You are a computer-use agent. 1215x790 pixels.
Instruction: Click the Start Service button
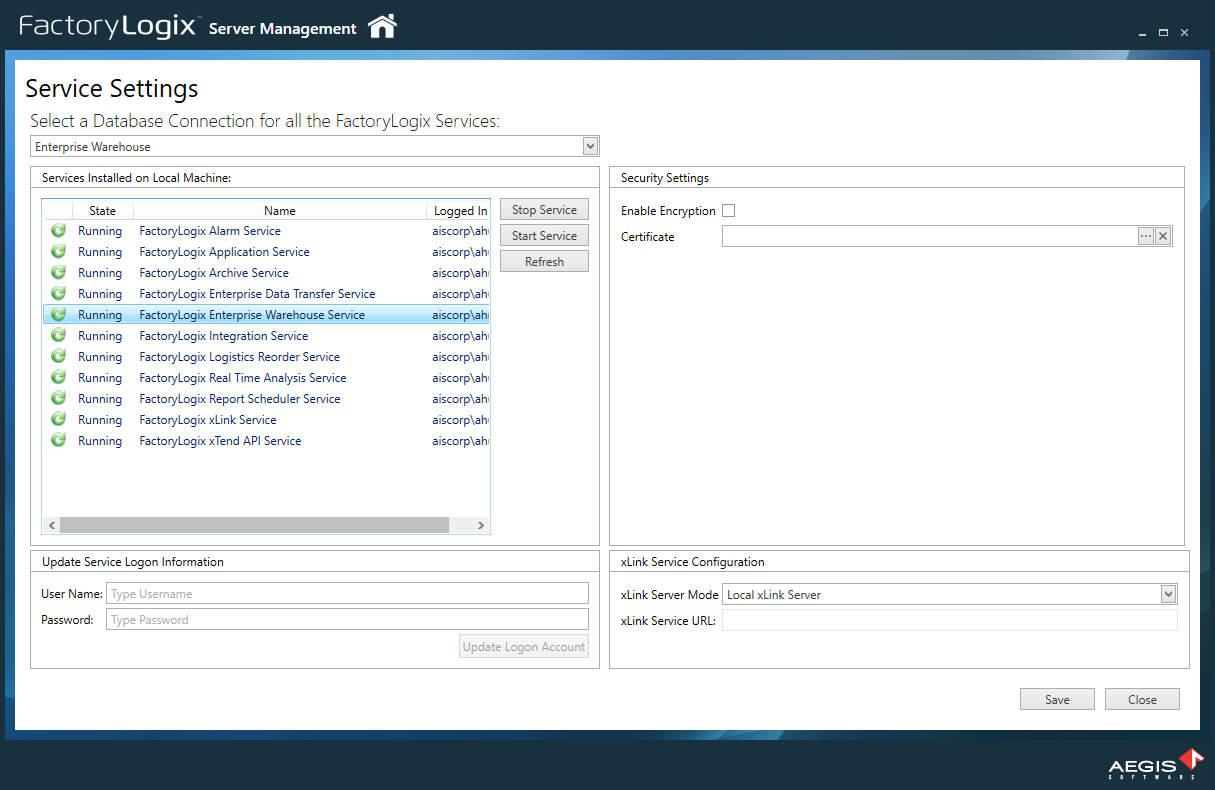pos(544,235)
